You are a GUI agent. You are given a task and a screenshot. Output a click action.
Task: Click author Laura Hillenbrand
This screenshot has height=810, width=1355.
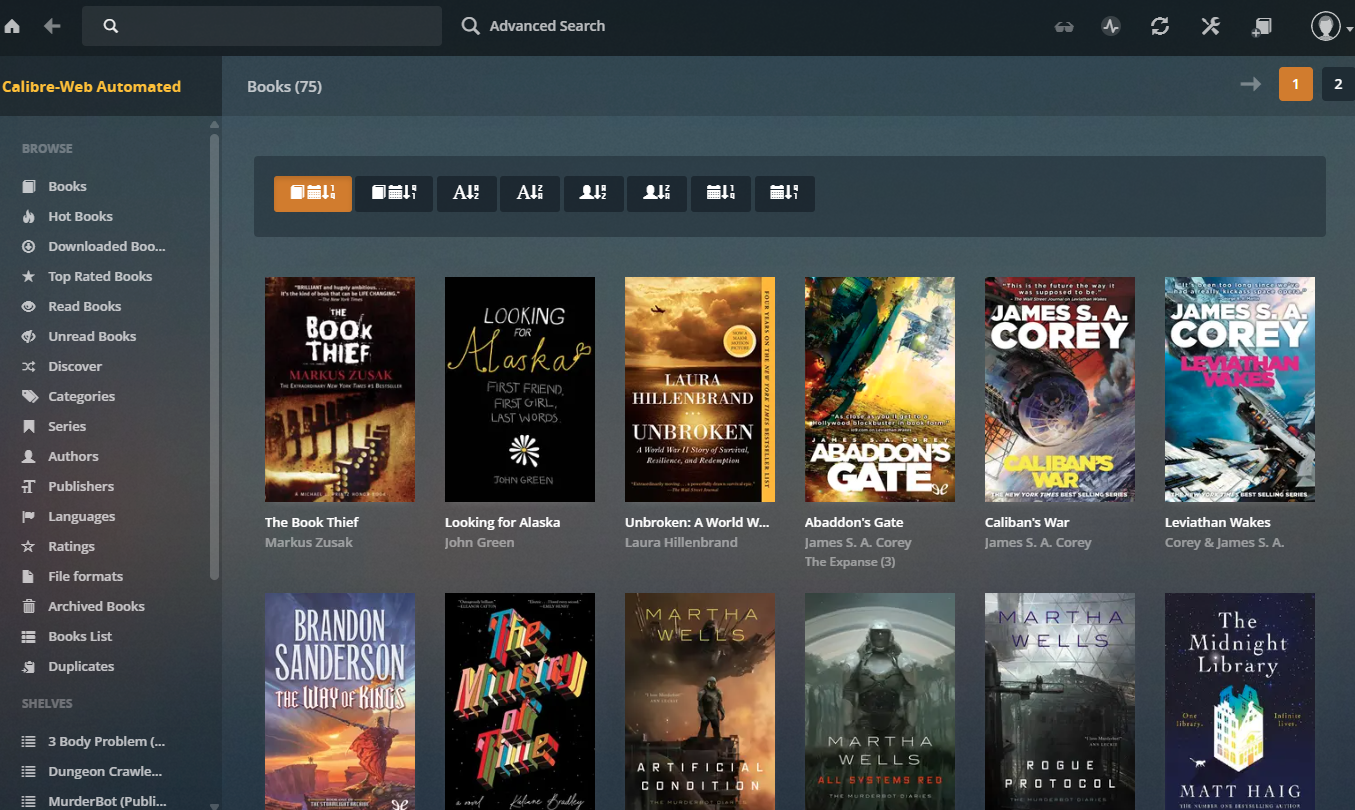[x=681, y=542]
